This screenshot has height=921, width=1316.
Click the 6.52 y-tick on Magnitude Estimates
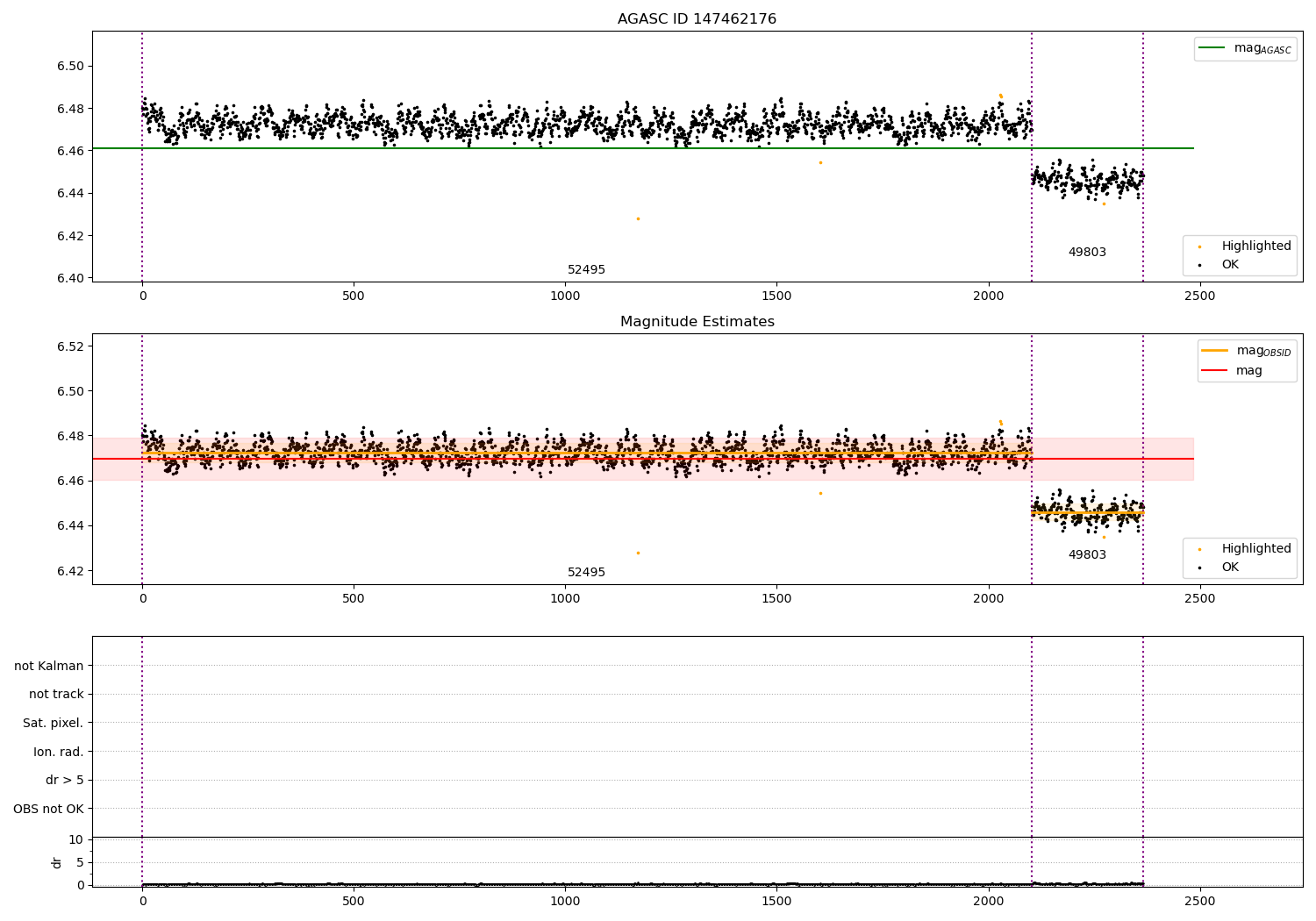(69, 346)
